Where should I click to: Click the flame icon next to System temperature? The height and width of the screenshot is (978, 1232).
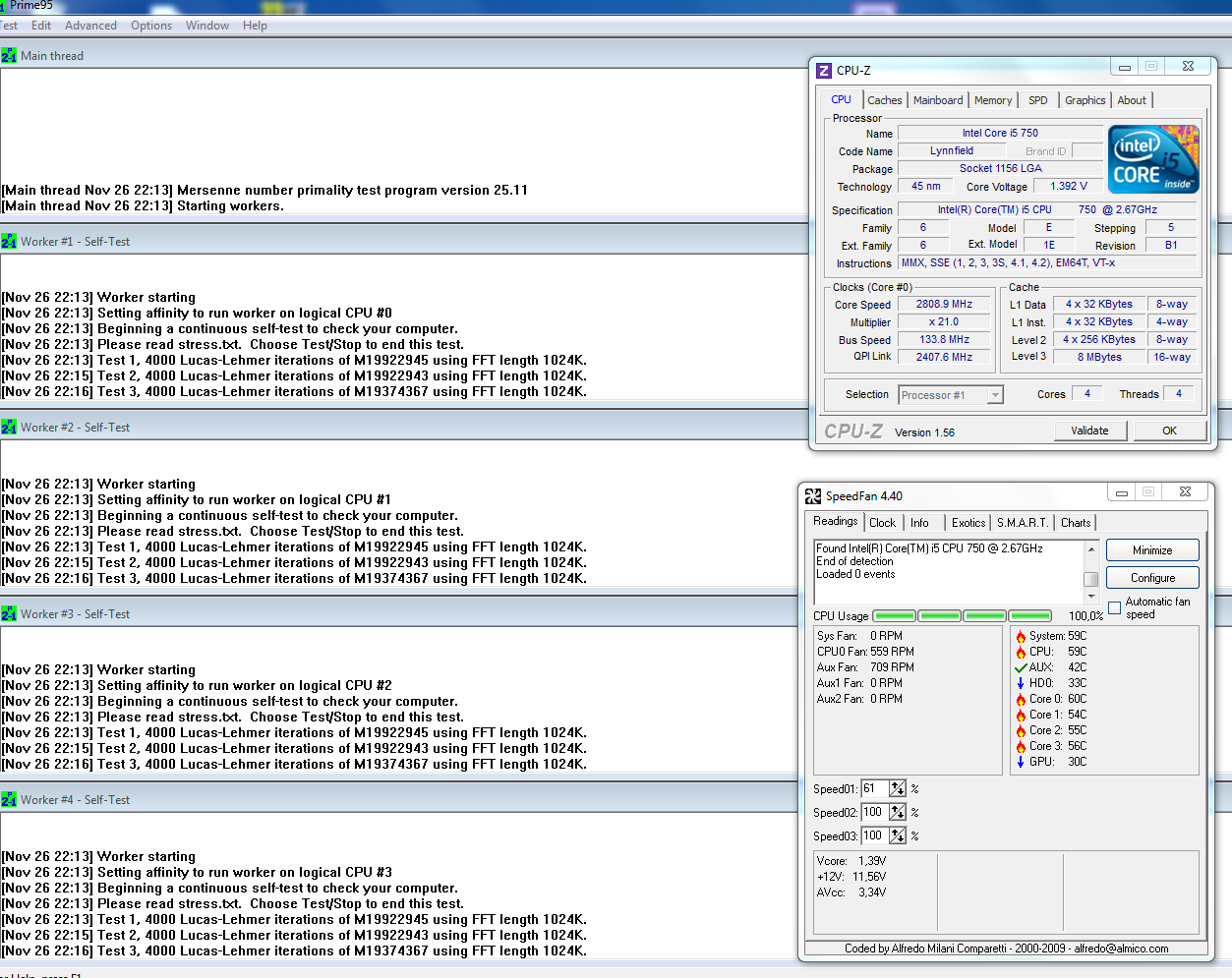(x=1021, y=637)
